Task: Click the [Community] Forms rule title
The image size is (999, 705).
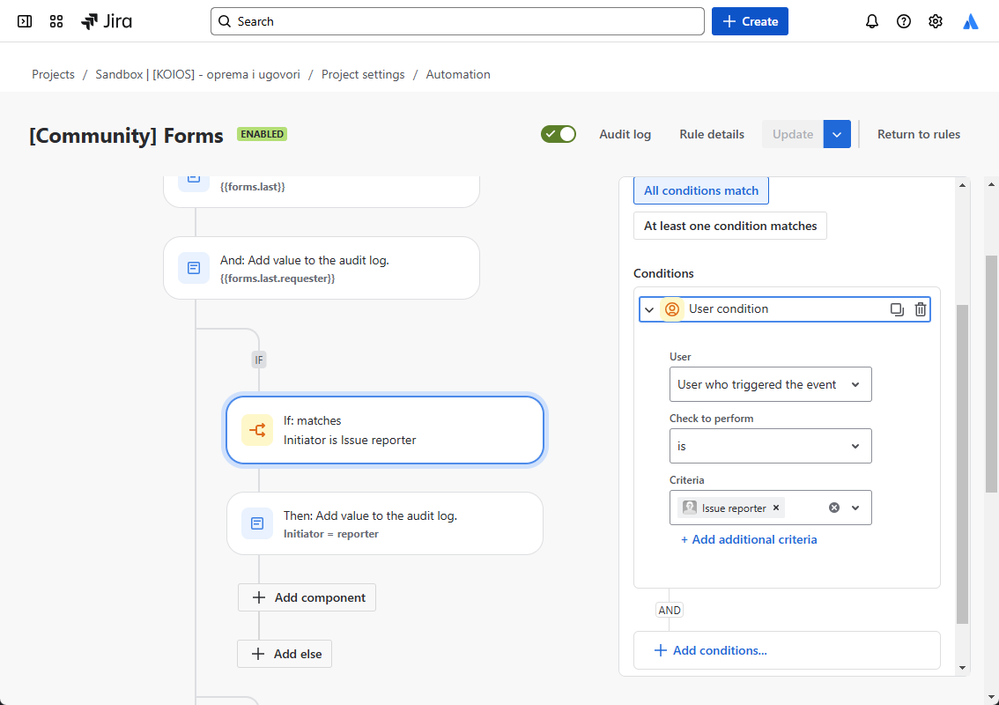Action: coord(126,136)
